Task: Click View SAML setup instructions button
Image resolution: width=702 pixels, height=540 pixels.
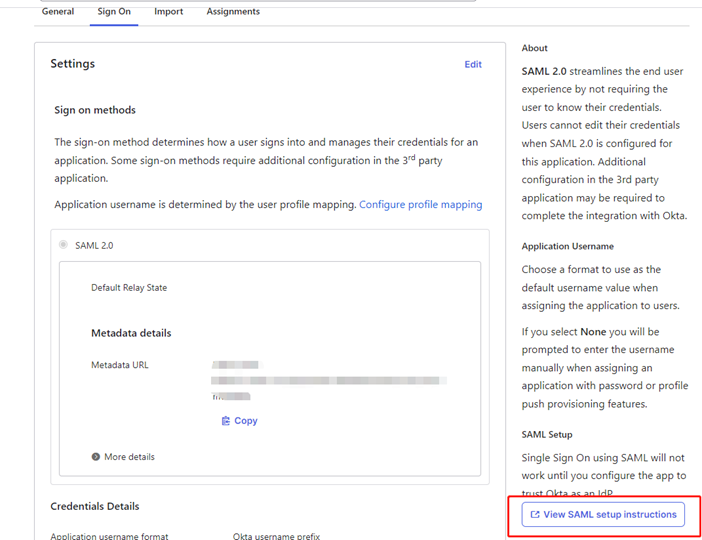Action: click(603, 514)
